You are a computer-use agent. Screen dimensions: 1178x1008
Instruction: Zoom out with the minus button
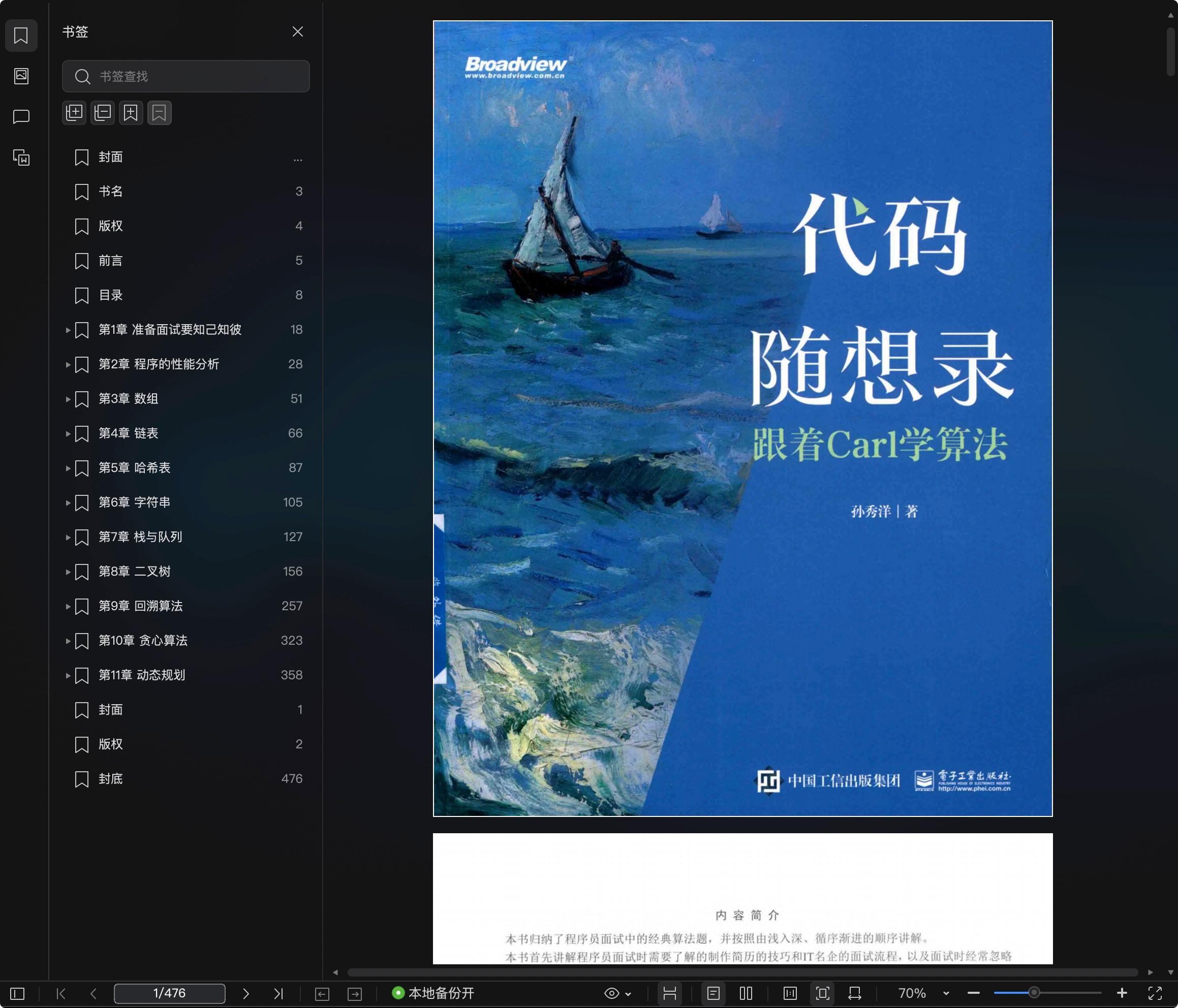pyautogui.click(x=973, y=993)
